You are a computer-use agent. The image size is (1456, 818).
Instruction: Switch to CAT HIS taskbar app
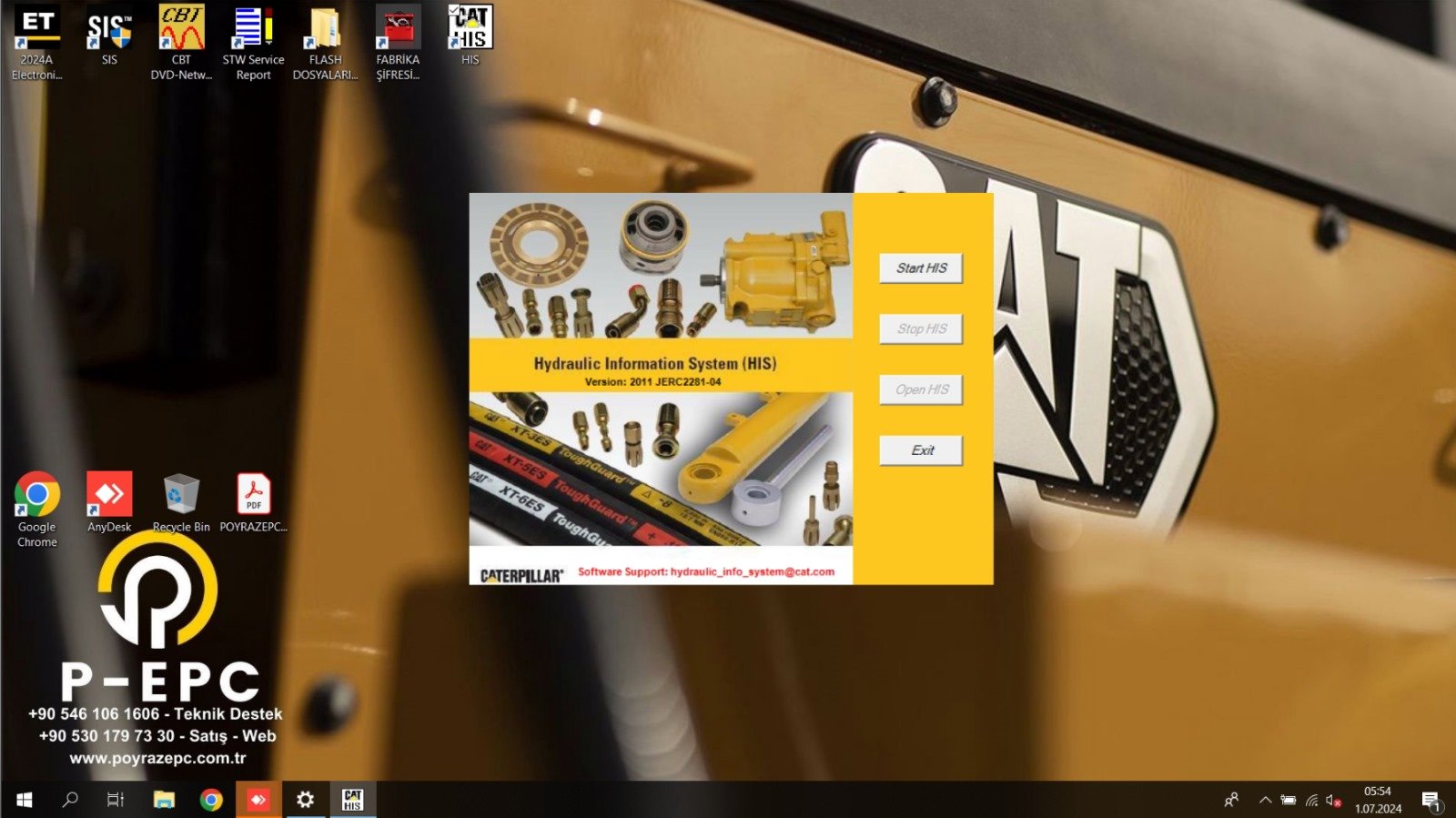point(352,800)
